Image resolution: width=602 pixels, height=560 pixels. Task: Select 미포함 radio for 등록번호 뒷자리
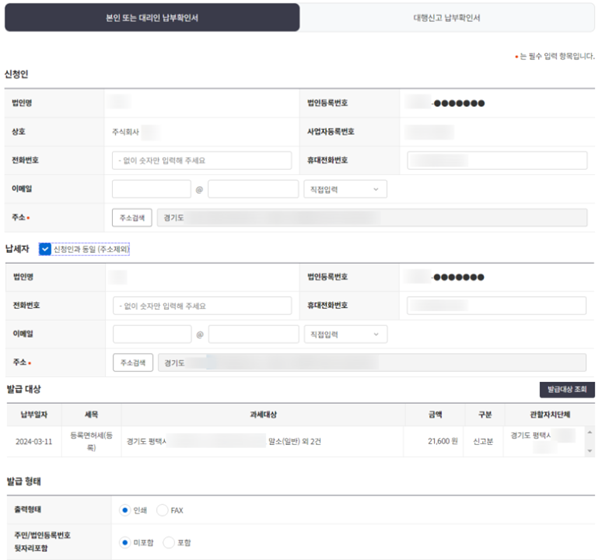click(125, 541)
